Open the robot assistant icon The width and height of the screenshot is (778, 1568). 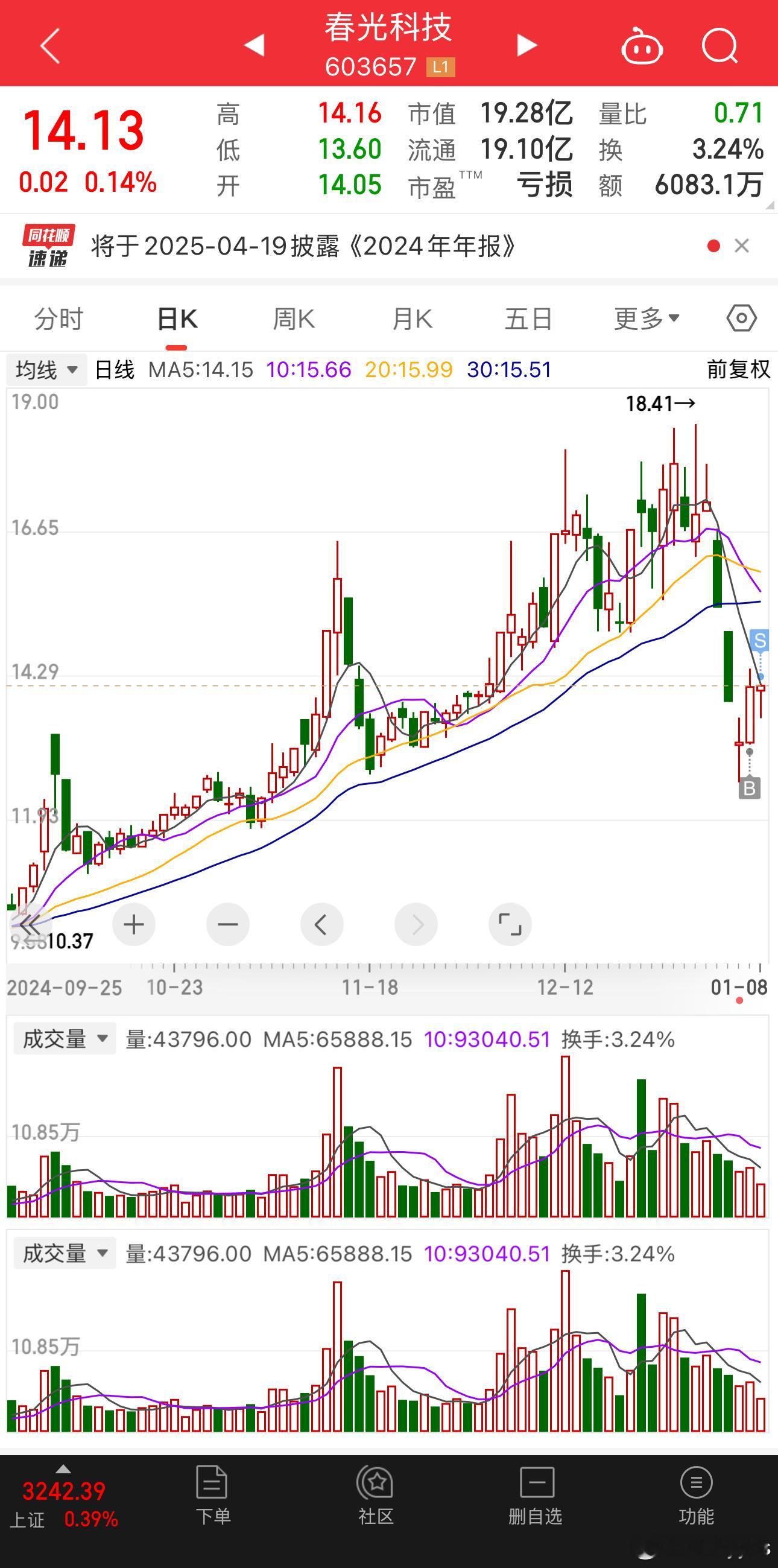[642, 46]
